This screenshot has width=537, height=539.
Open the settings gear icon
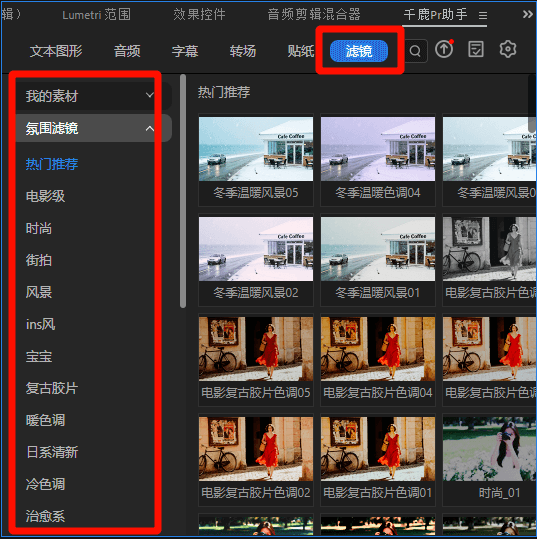pyautogui.click(x=508, y=49)
